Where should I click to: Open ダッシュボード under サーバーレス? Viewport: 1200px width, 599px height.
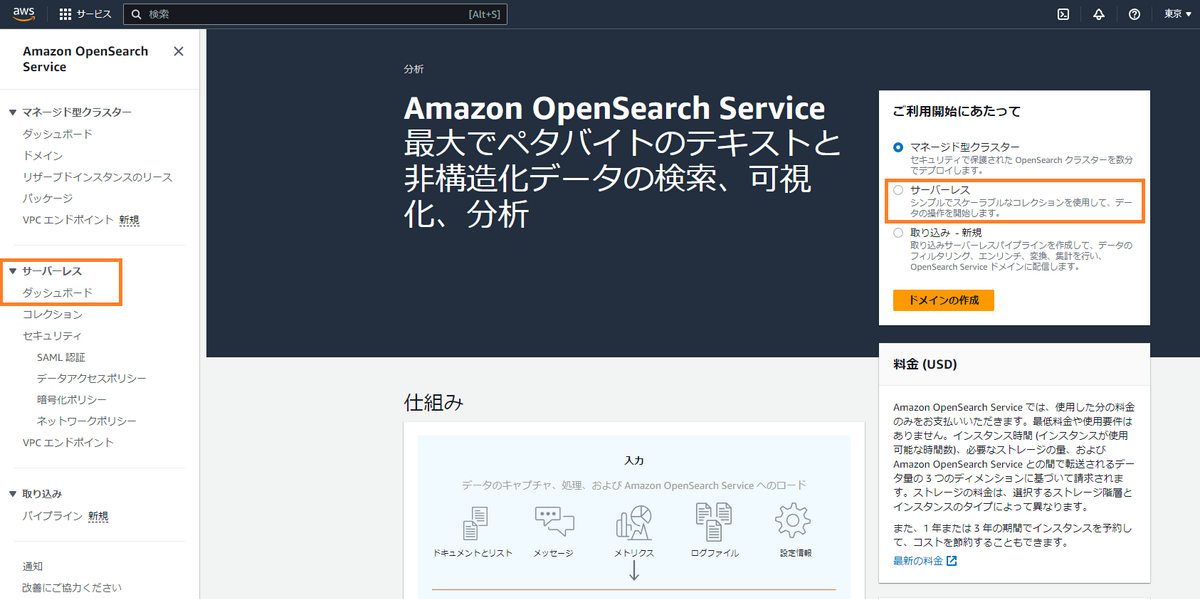58,293
